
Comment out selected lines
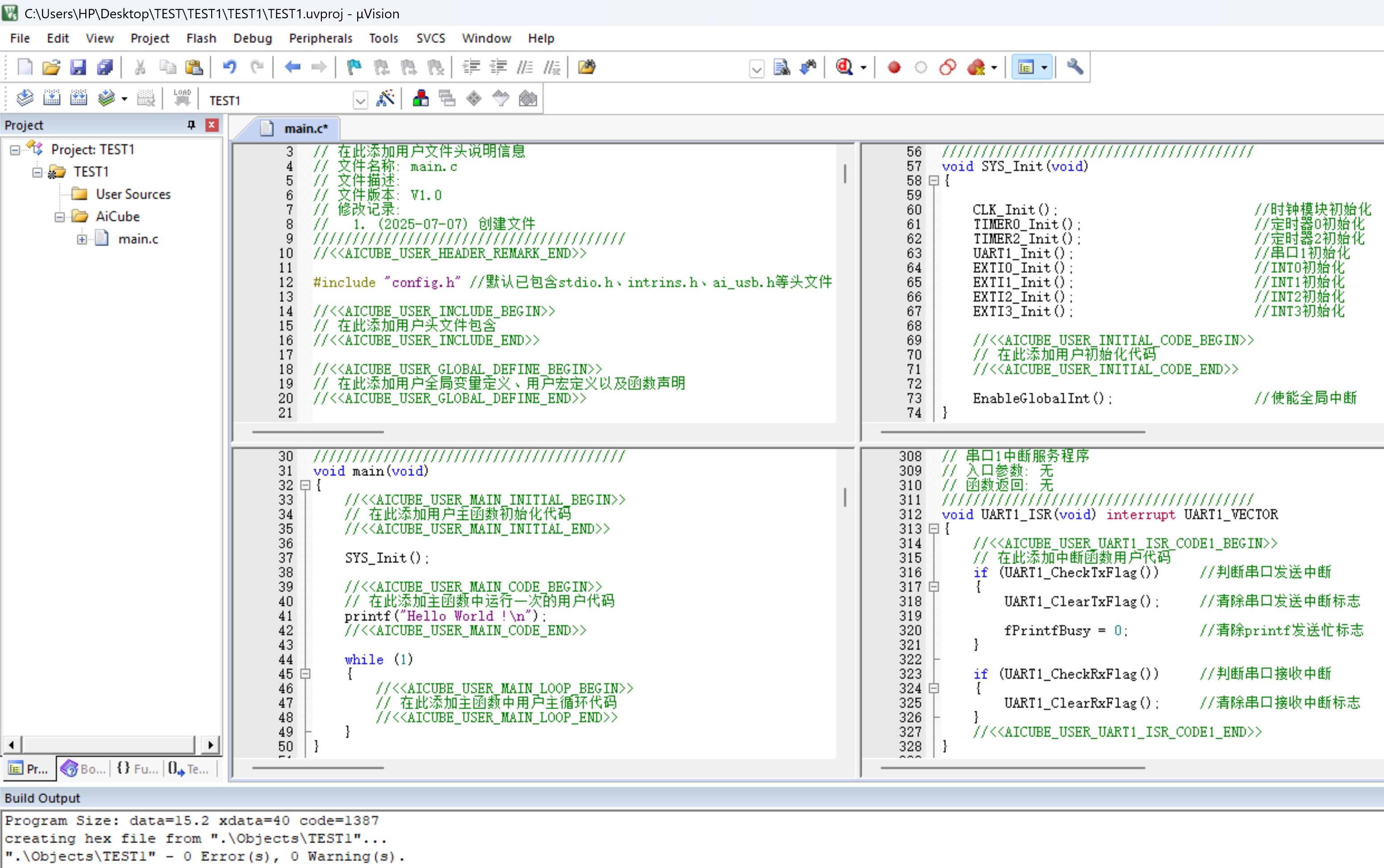click(x=525, y=67)
